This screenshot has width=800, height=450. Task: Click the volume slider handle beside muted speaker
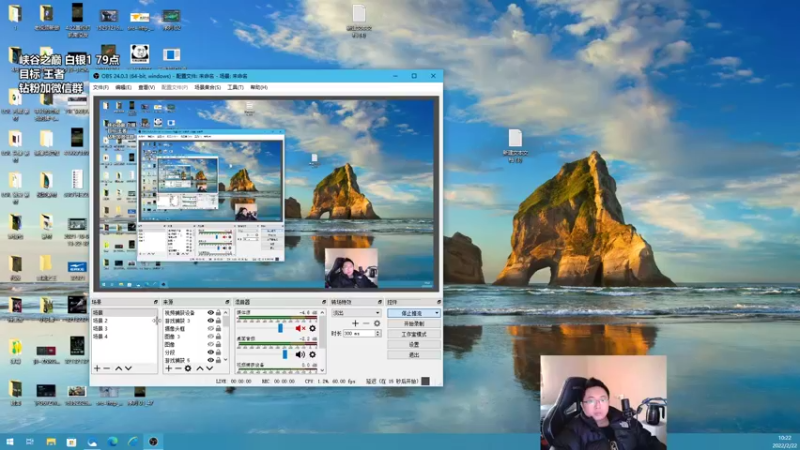[280, 328]
